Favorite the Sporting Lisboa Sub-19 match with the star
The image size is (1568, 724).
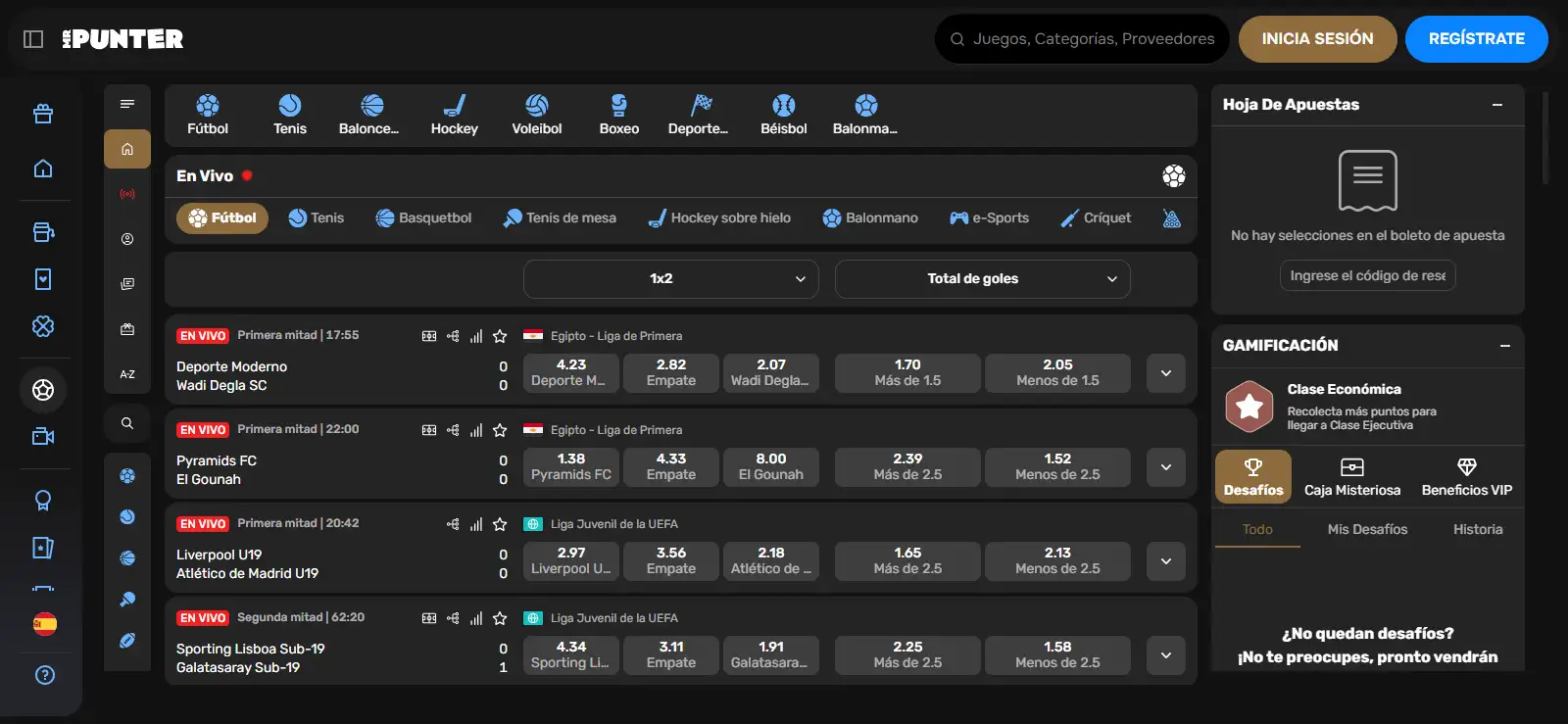pos(500,618)
